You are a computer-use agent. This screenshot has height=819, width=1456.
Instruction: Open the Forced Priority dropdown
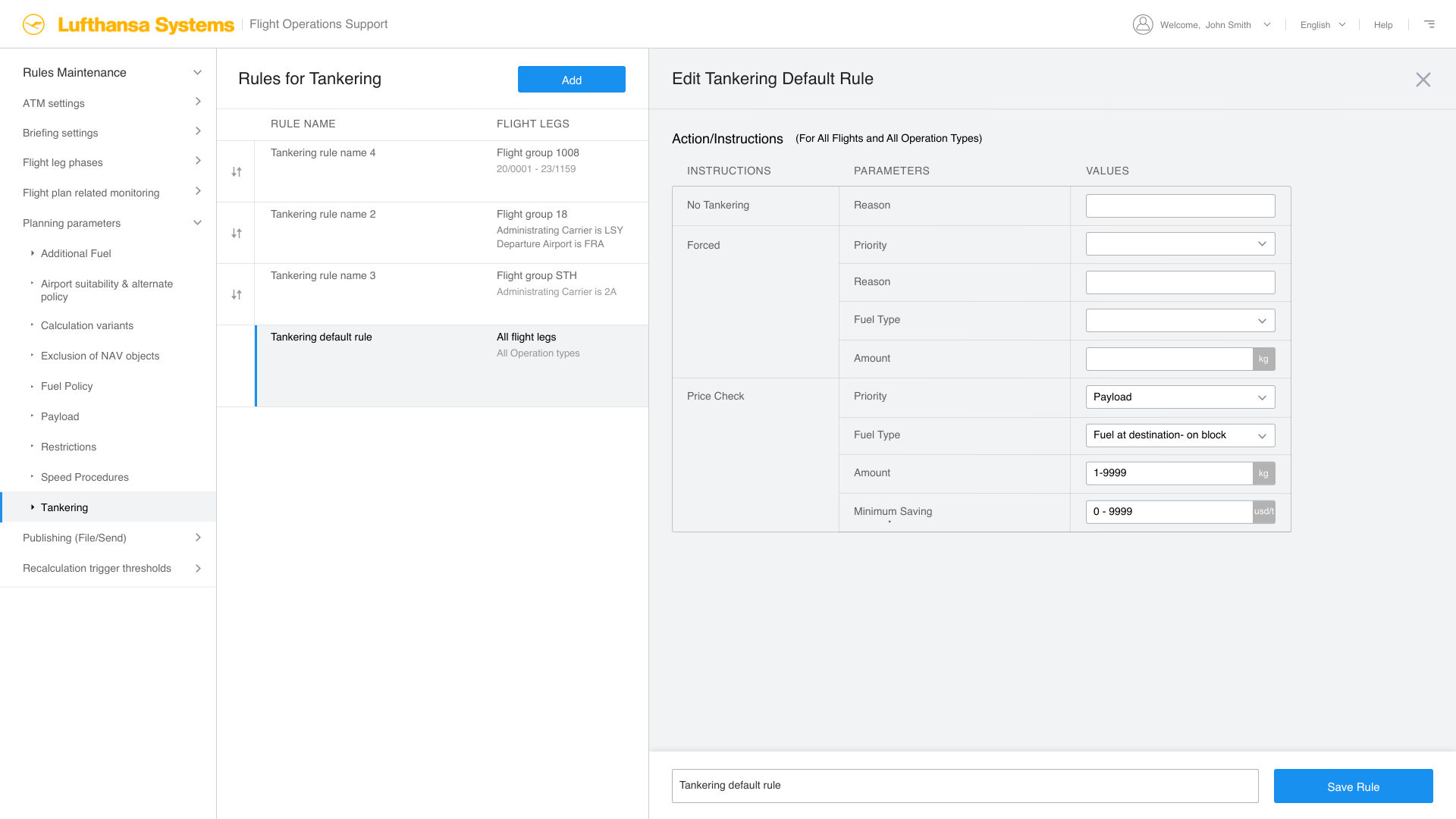point(1180,244)
